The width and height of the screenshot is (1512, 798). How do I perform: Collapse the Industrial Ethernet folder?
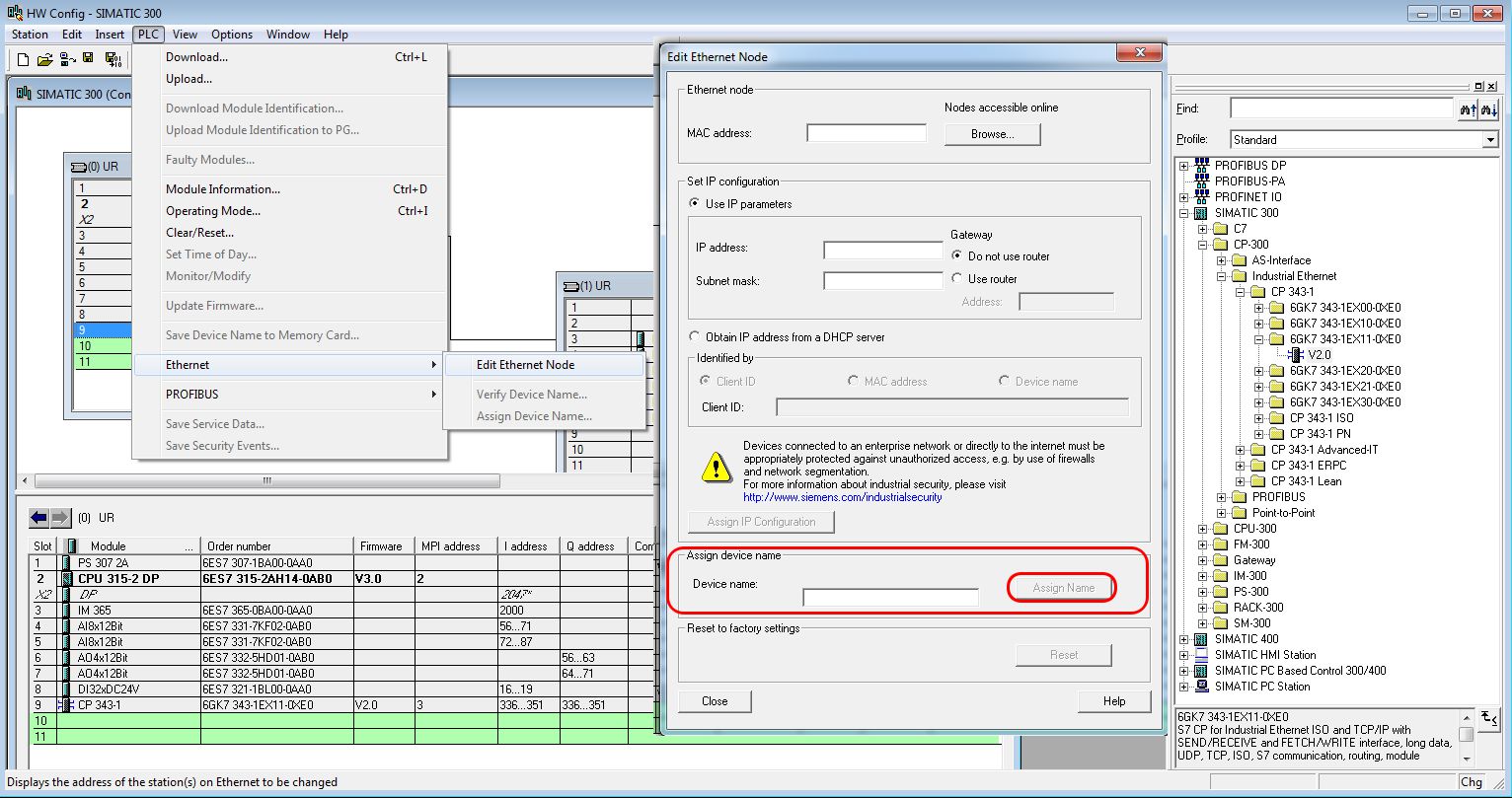coord(1222,276)
